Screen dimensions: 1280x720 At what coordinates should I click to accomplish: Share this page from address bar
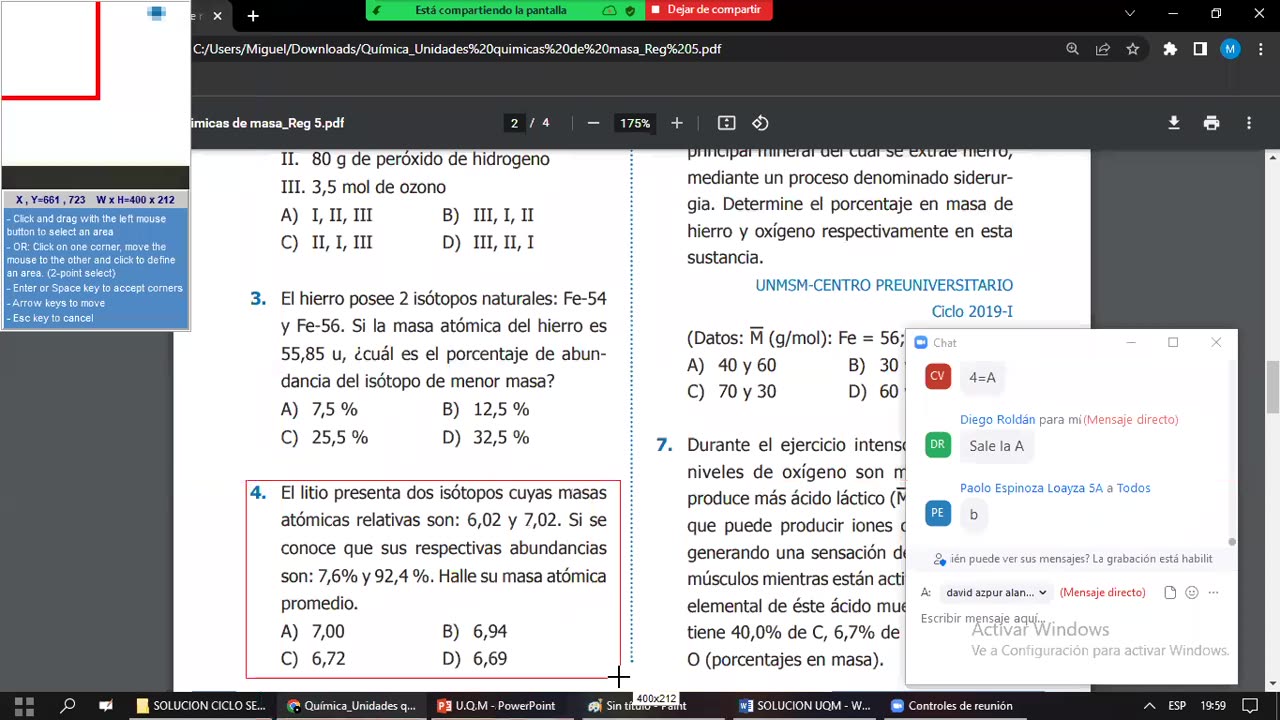pyautogui.click(x=1102, y=49)
